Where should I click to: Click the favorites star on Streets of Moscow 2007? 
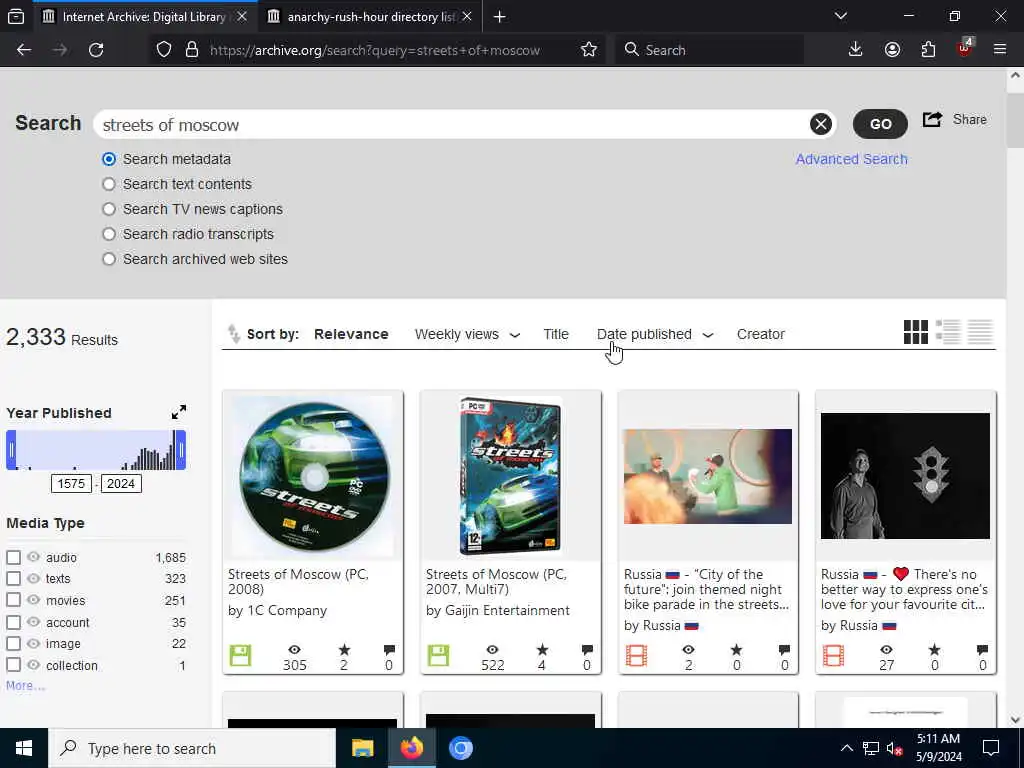coord(542,650)
